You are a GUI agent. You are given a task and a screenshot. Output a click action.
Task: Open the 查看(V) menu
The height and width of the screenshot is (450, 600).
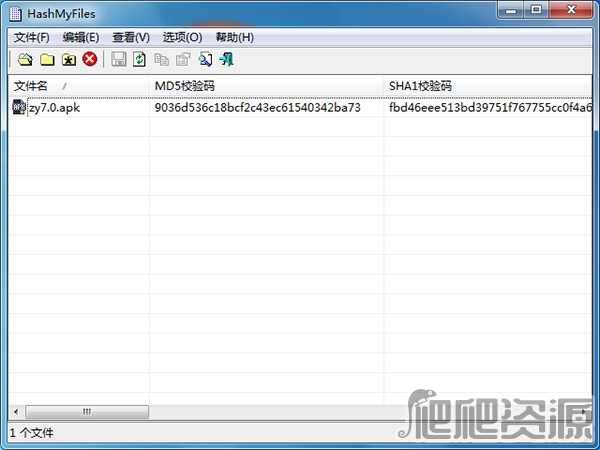click(131, 38)
